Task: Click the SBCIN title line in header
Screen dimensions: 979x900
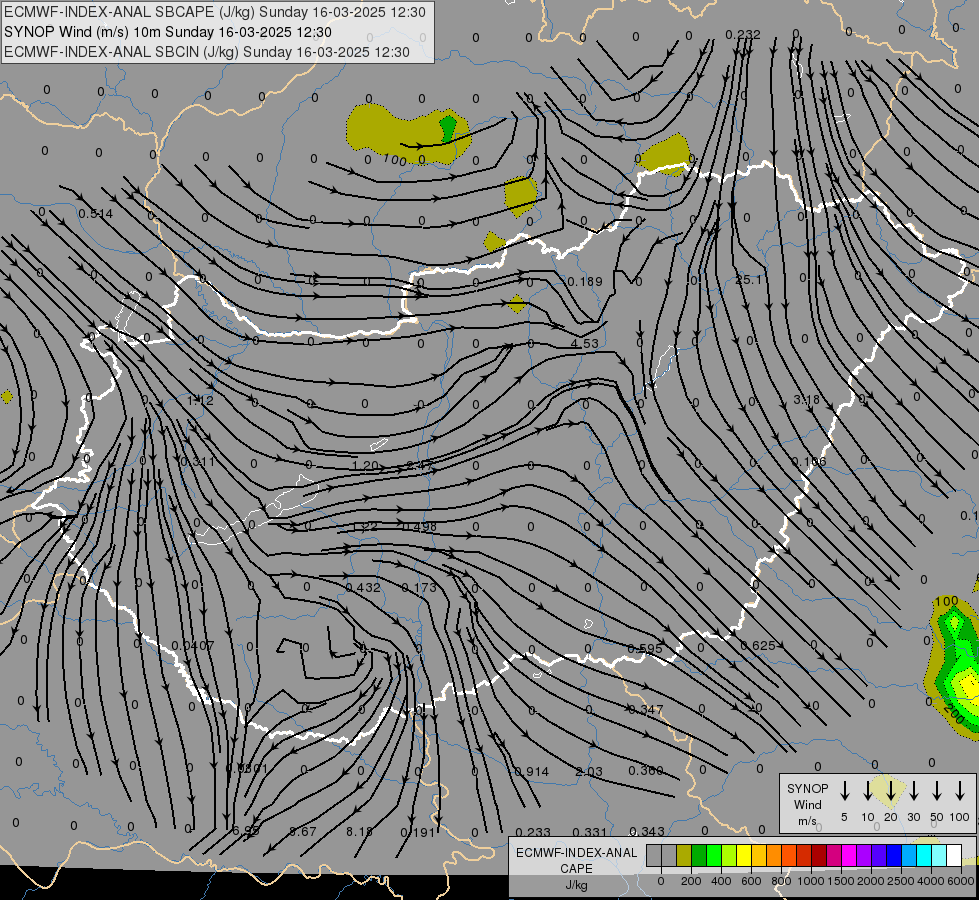Action: click(x=207, y=52)
